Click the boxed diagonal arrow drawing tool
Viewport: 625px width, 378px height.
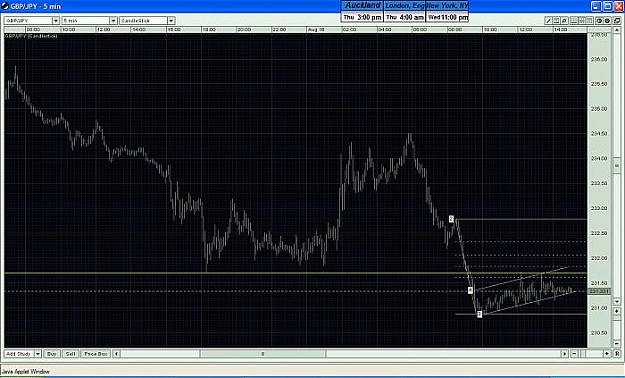tap(564, 21)
